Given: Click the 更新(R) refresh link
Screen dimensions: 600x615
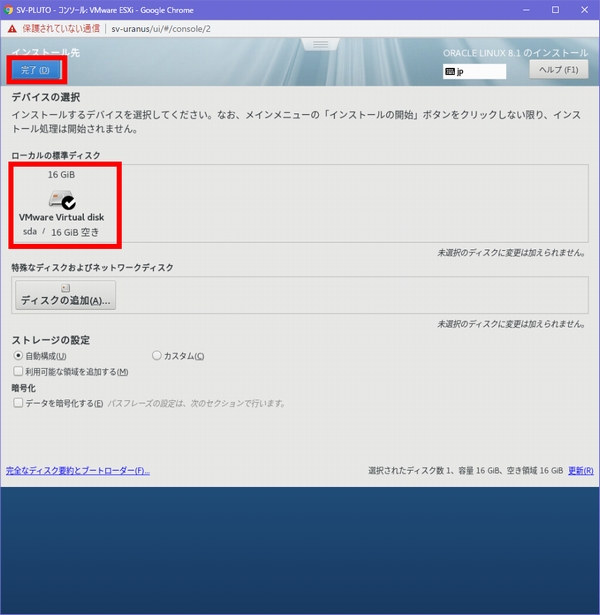Looking at the screenshot, I should [581, 470].
